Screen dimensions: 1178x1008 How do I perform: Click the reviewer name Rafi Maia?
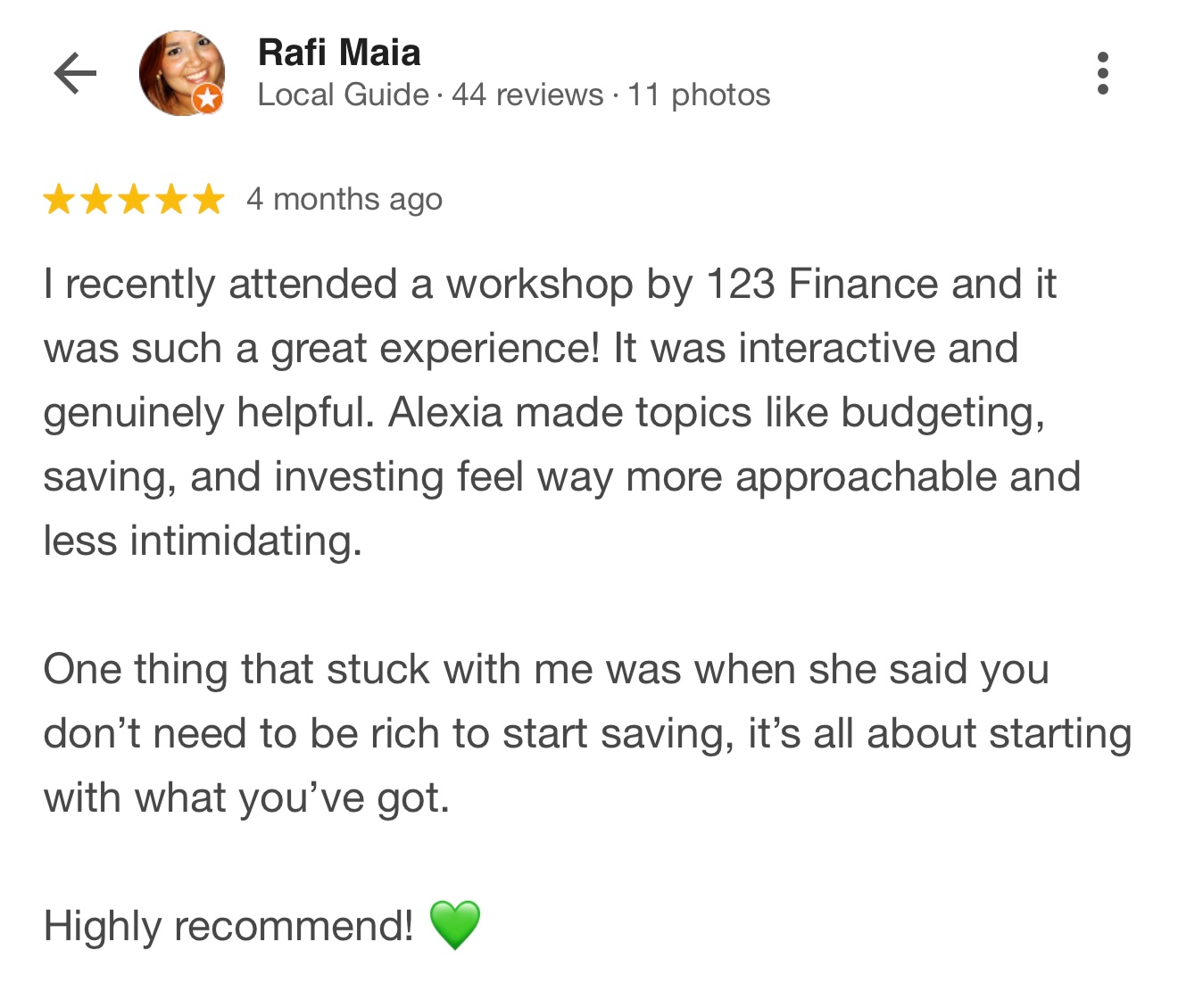338,53
